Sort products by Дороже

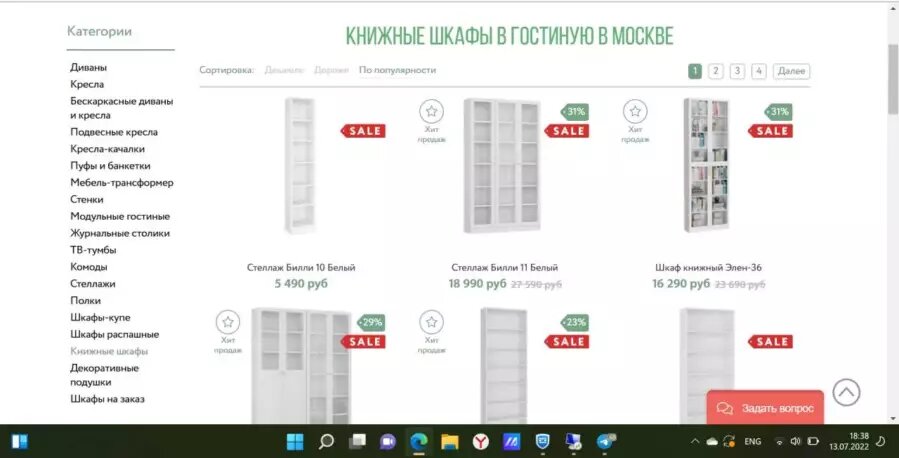331,70
